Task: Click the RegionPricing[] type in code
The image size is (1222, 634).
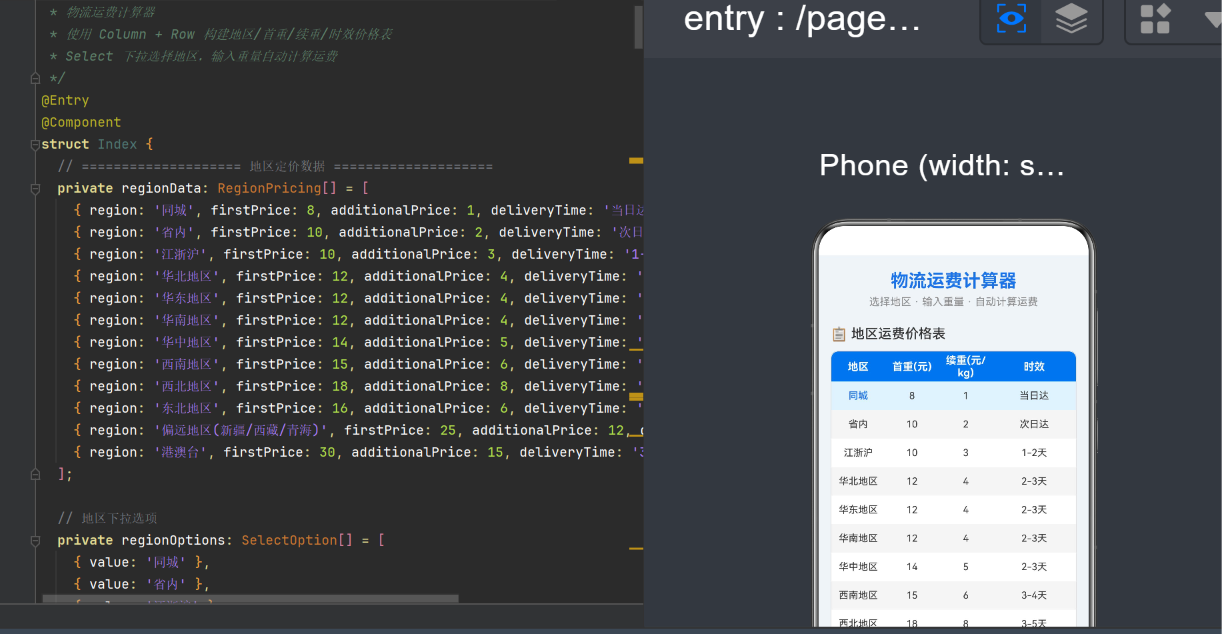Action: tap(278, 189)
